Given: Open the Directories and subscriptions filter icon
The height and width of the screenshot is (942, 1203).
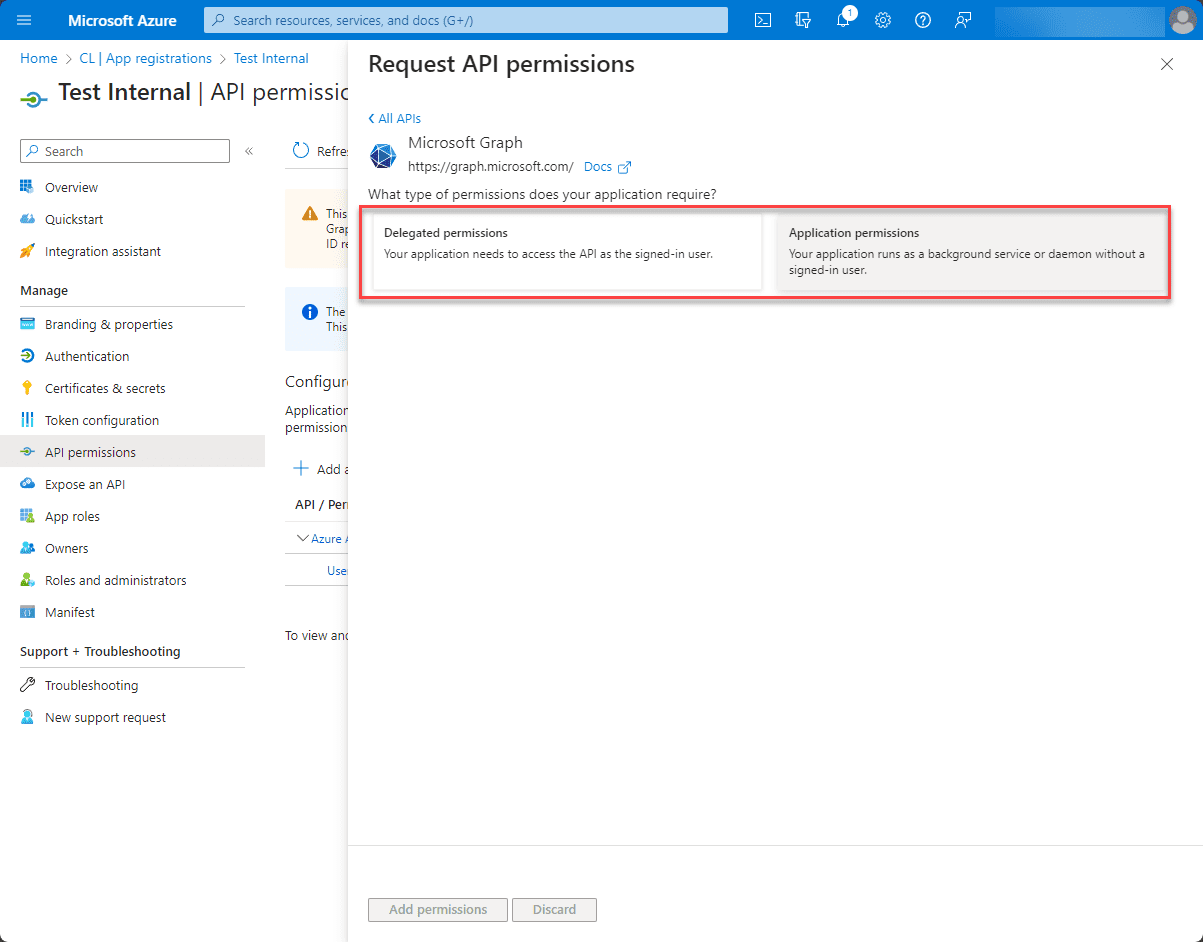Looking at the screenshot, I should [803, 20].
